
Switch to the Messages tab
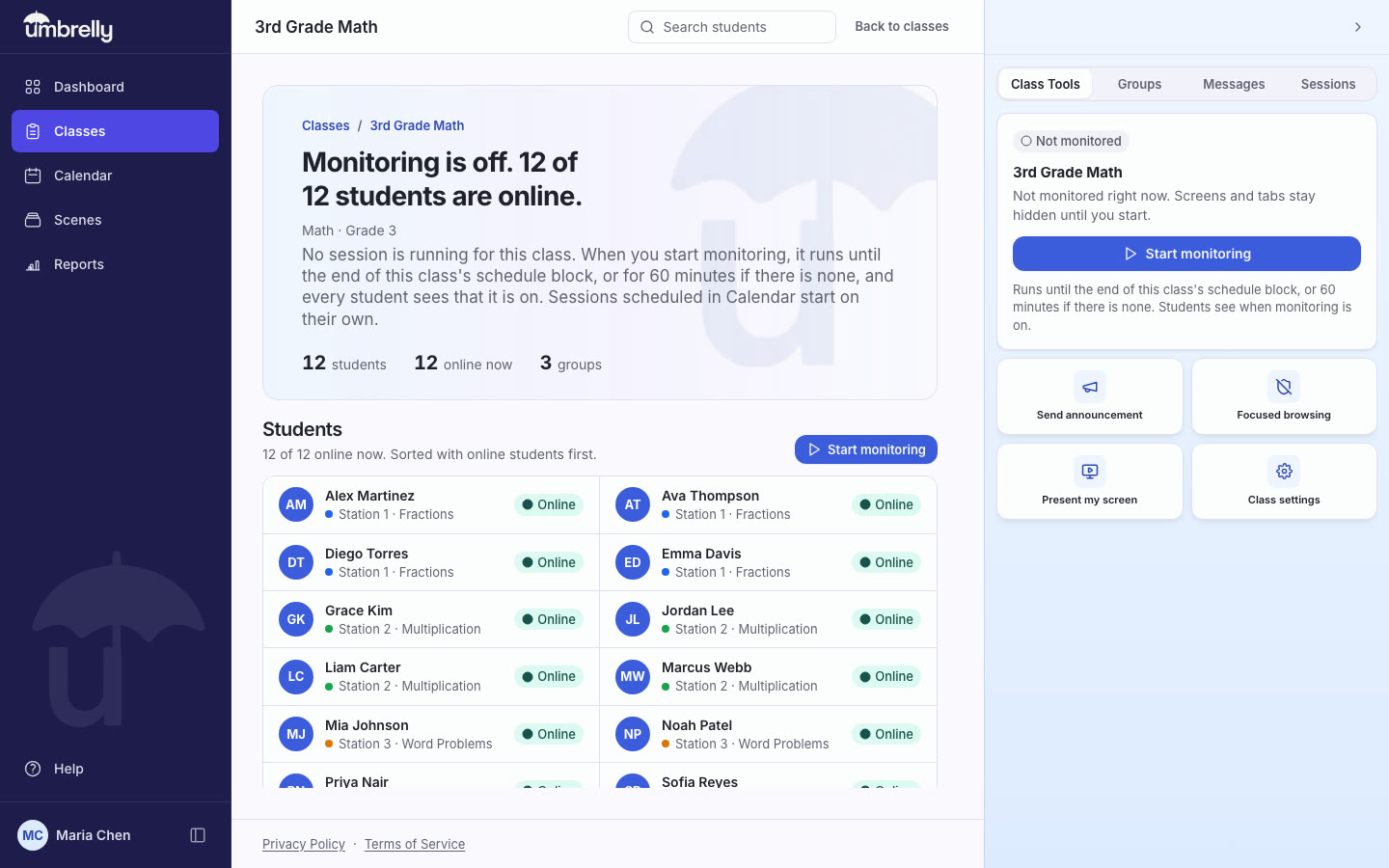tap(1234, 84)
